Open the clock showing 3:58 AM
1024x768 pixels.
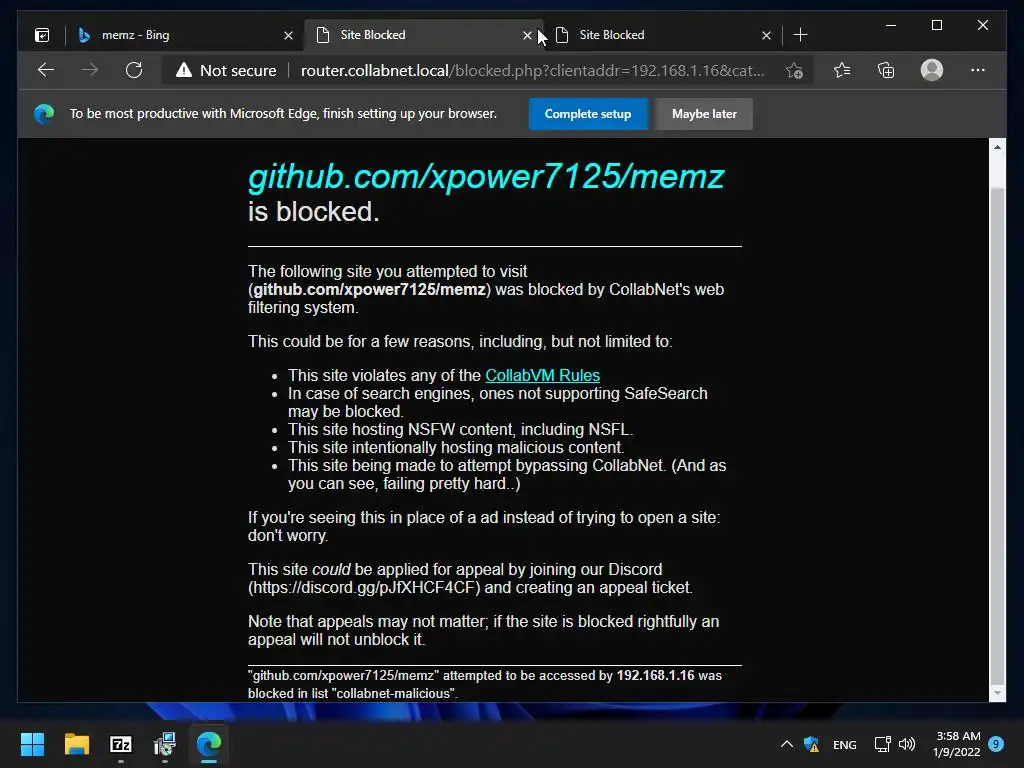pyautogui.click(x=957, y=744)
